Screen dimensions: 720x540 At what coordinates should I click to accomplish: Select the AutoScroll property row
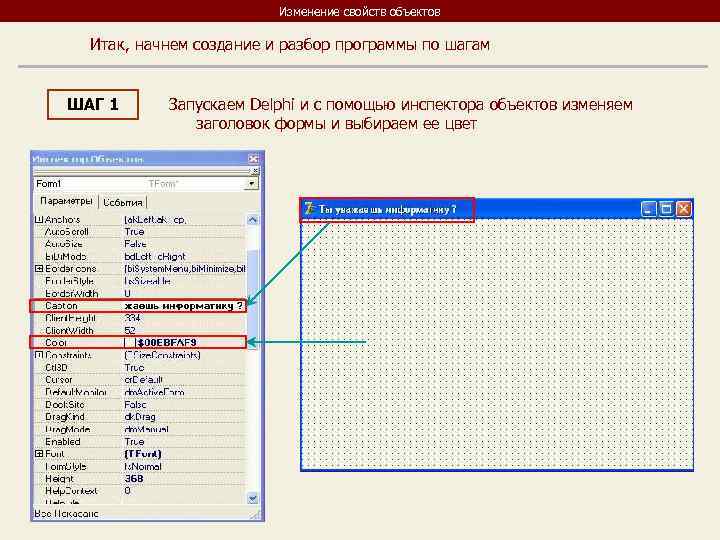point(140,232)
